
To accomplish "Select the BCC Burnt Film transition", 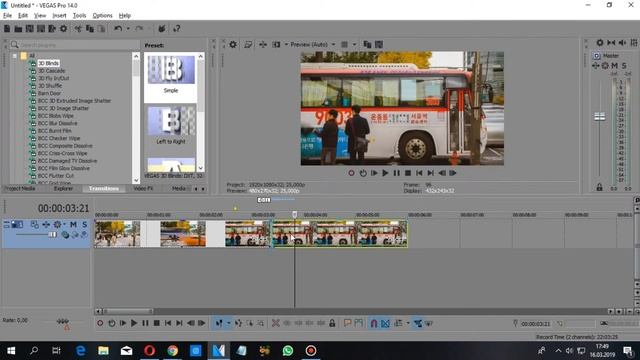I will click(x=54, y=131).
